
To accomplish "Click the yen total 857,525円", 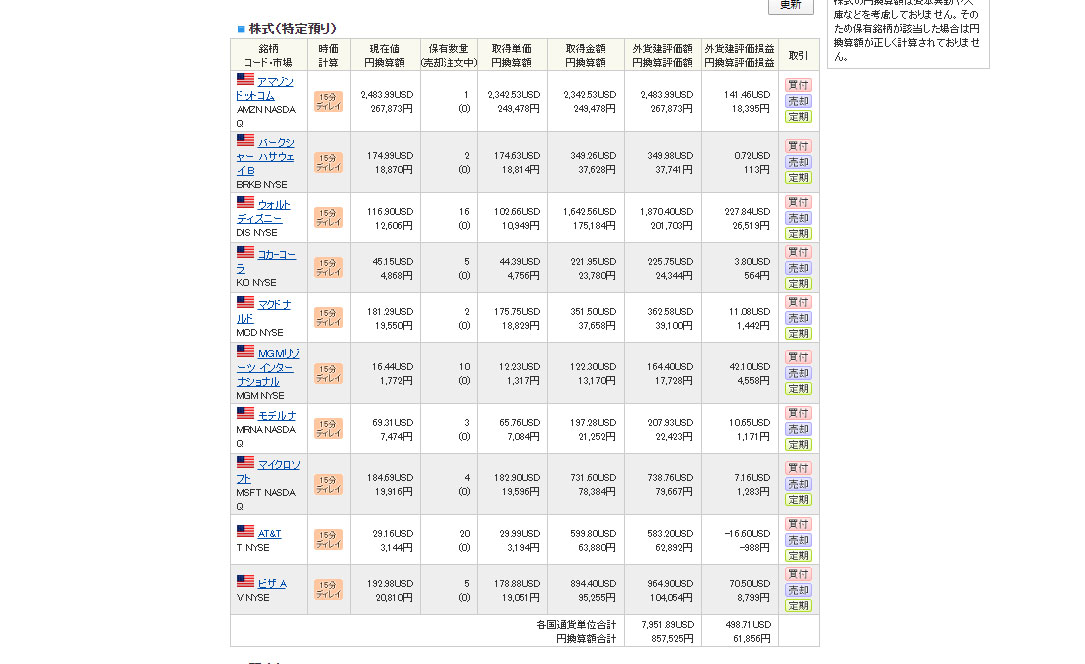I will pyautogui.click(x=672, y=638).
